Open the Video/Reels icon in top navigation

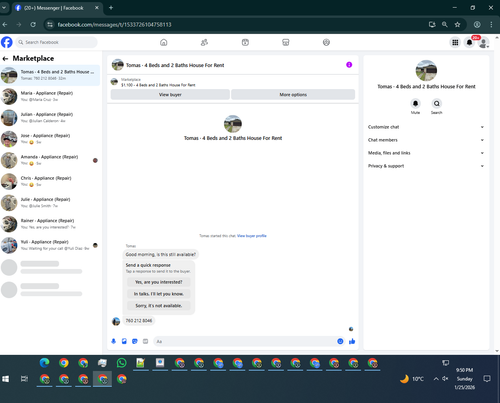click(245, 42)
